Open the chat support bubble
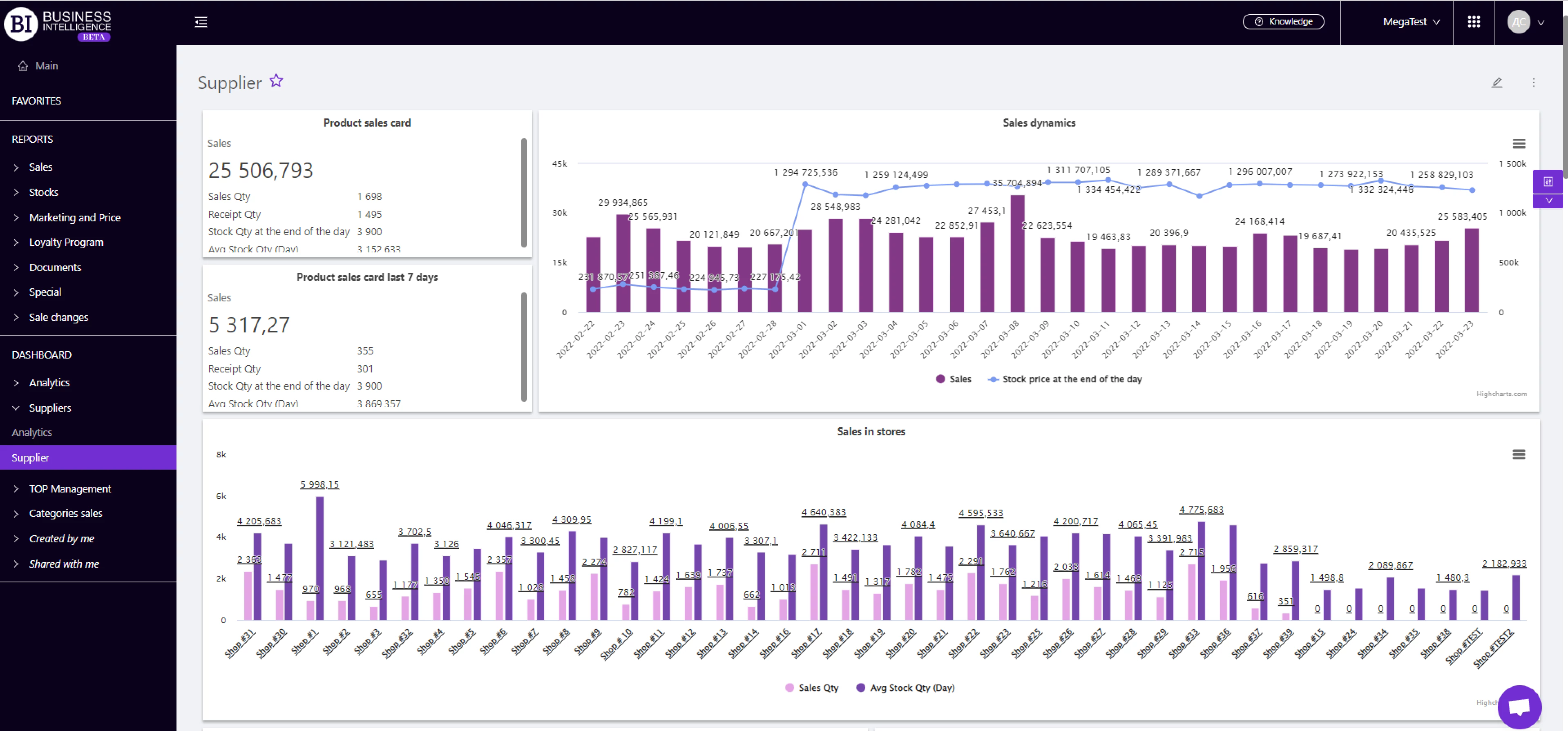Image resolution: width=1568 pixels, height=731 pixels. tap(1519, 706)
